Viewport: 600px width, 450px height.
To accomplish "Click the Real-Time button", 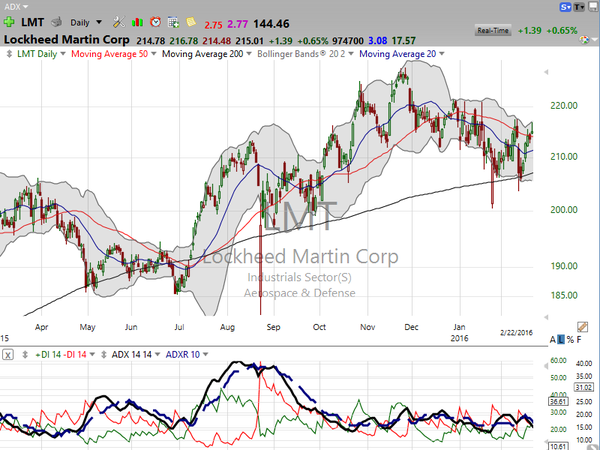I will tap(492, 30).
